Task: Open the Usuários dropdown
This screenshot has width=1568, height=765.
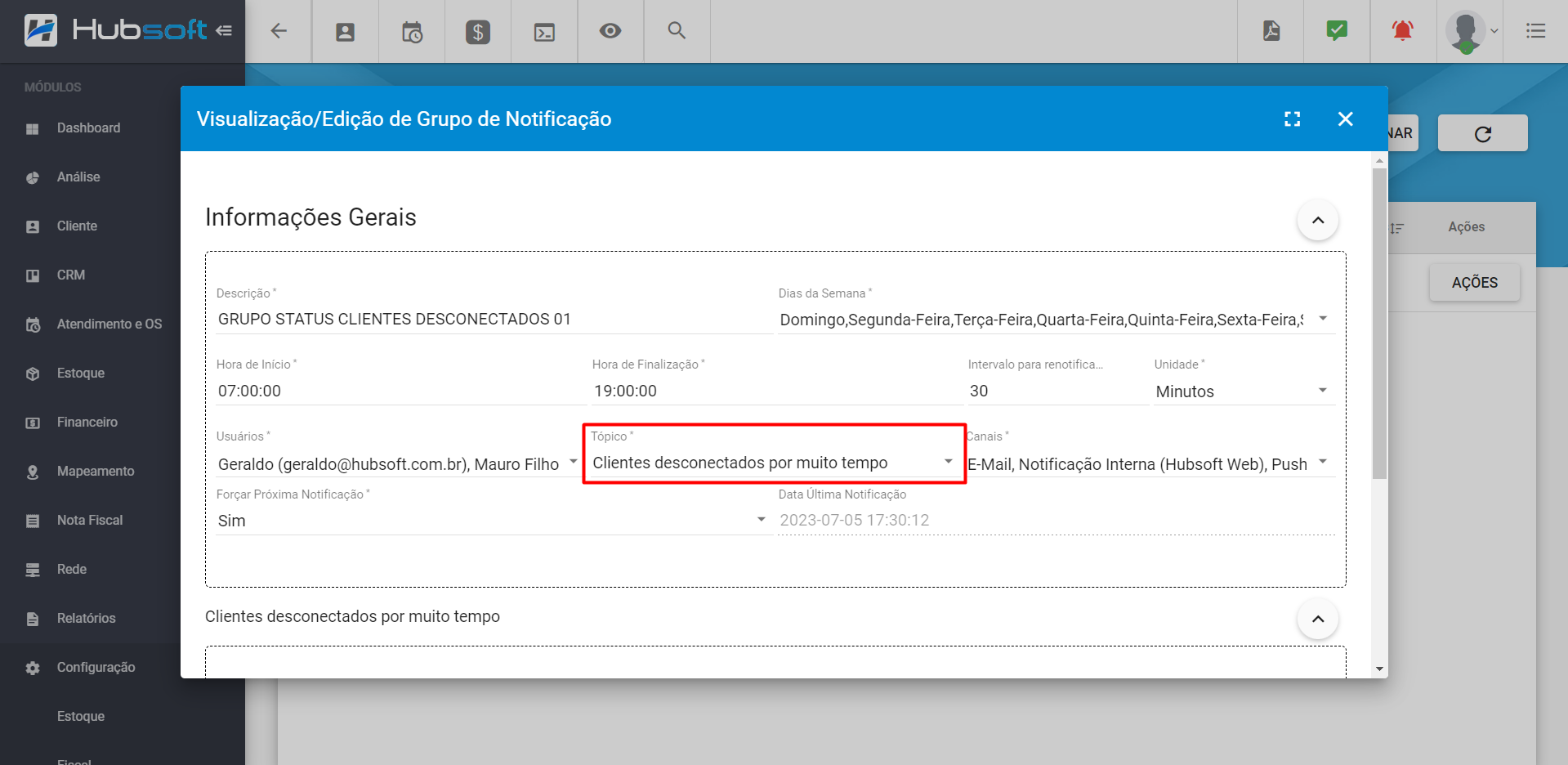Action: (x=398, y=464)
